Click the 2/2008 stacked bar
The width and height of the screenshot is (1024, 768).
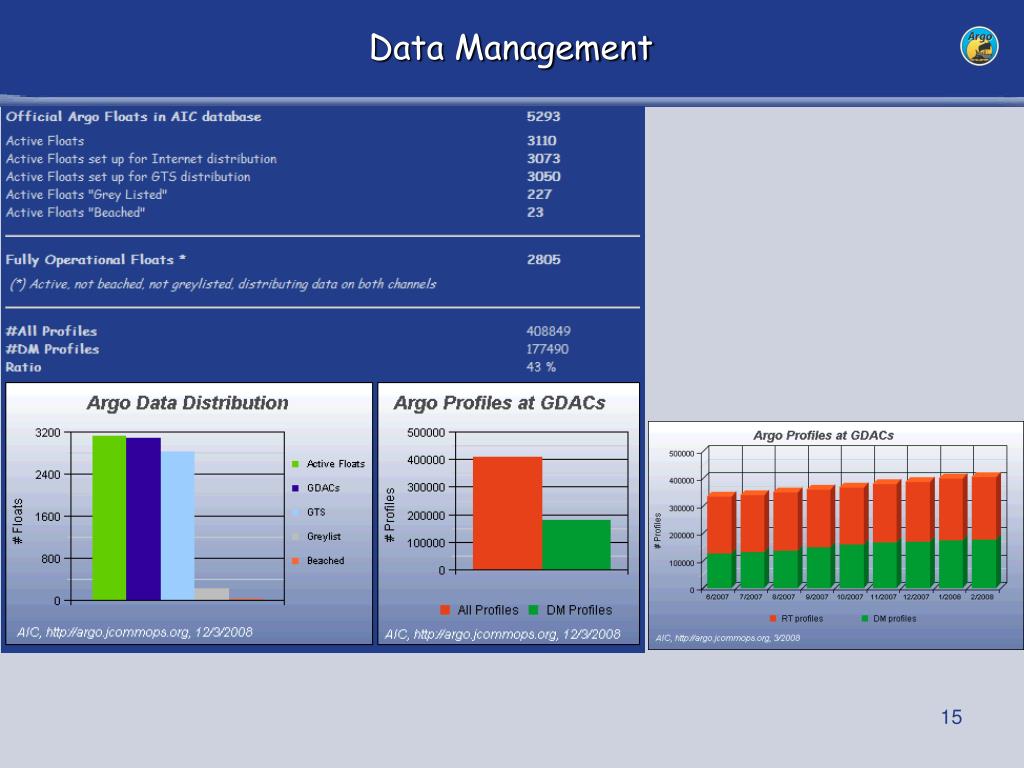pos(985,531)
